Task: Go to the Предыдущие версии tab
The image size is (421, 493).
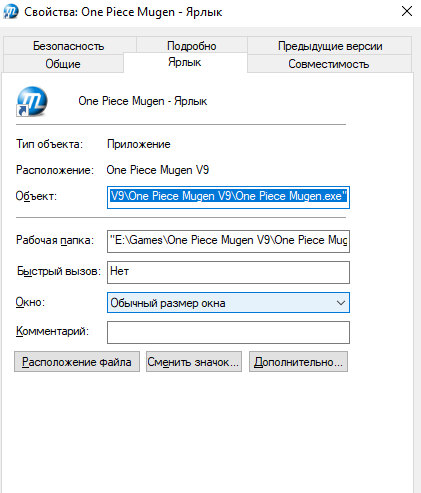Action: [330, 46]
